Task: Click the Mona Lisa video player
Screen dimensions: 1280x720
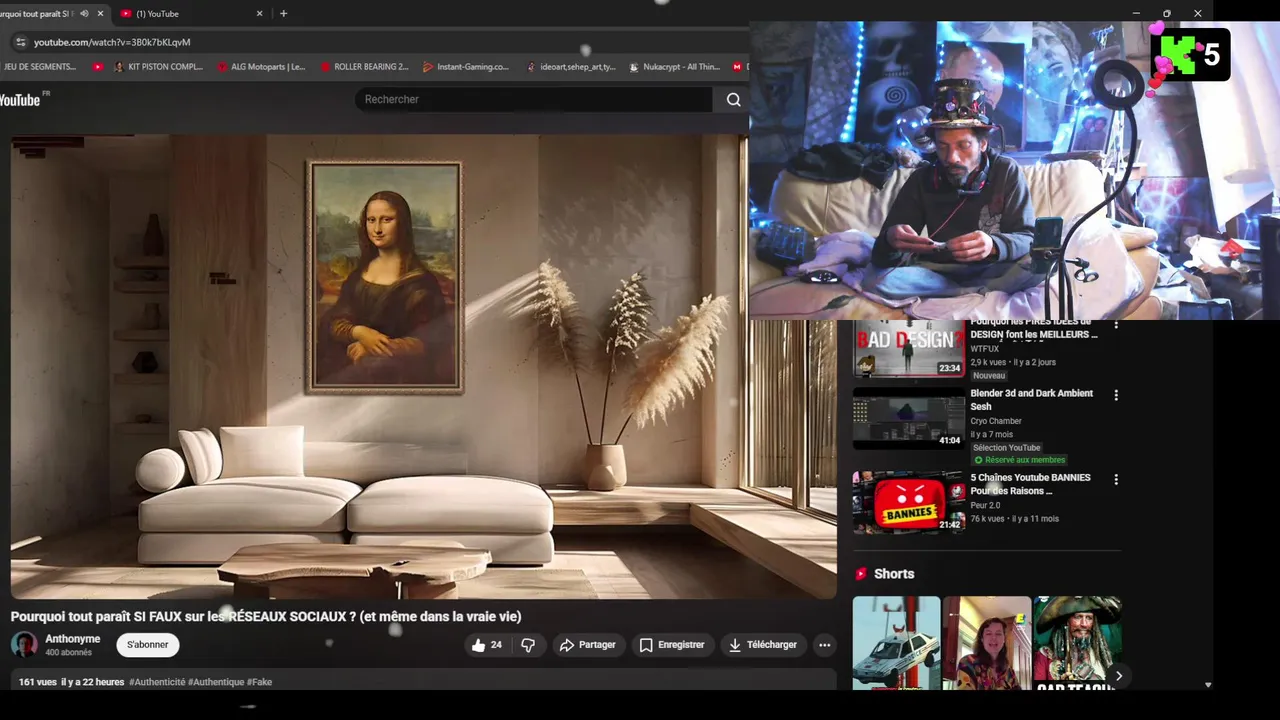Action: click(423, 366)
